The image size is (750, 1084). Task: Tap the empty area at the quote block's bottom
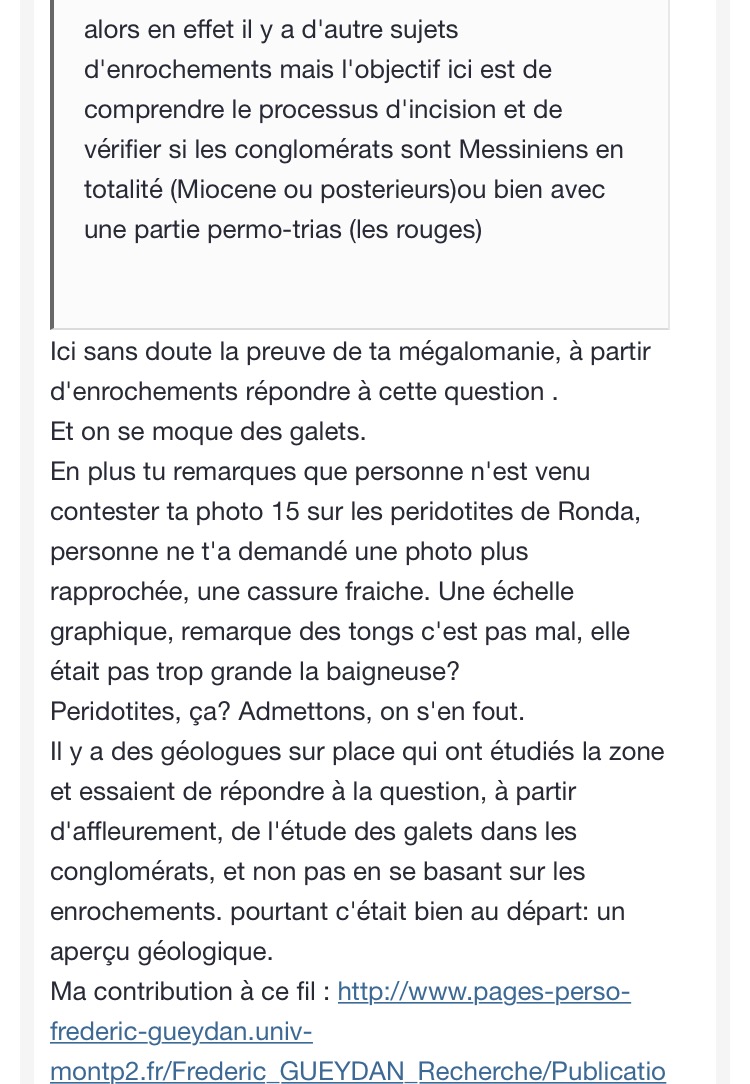(x=360, y=290)
